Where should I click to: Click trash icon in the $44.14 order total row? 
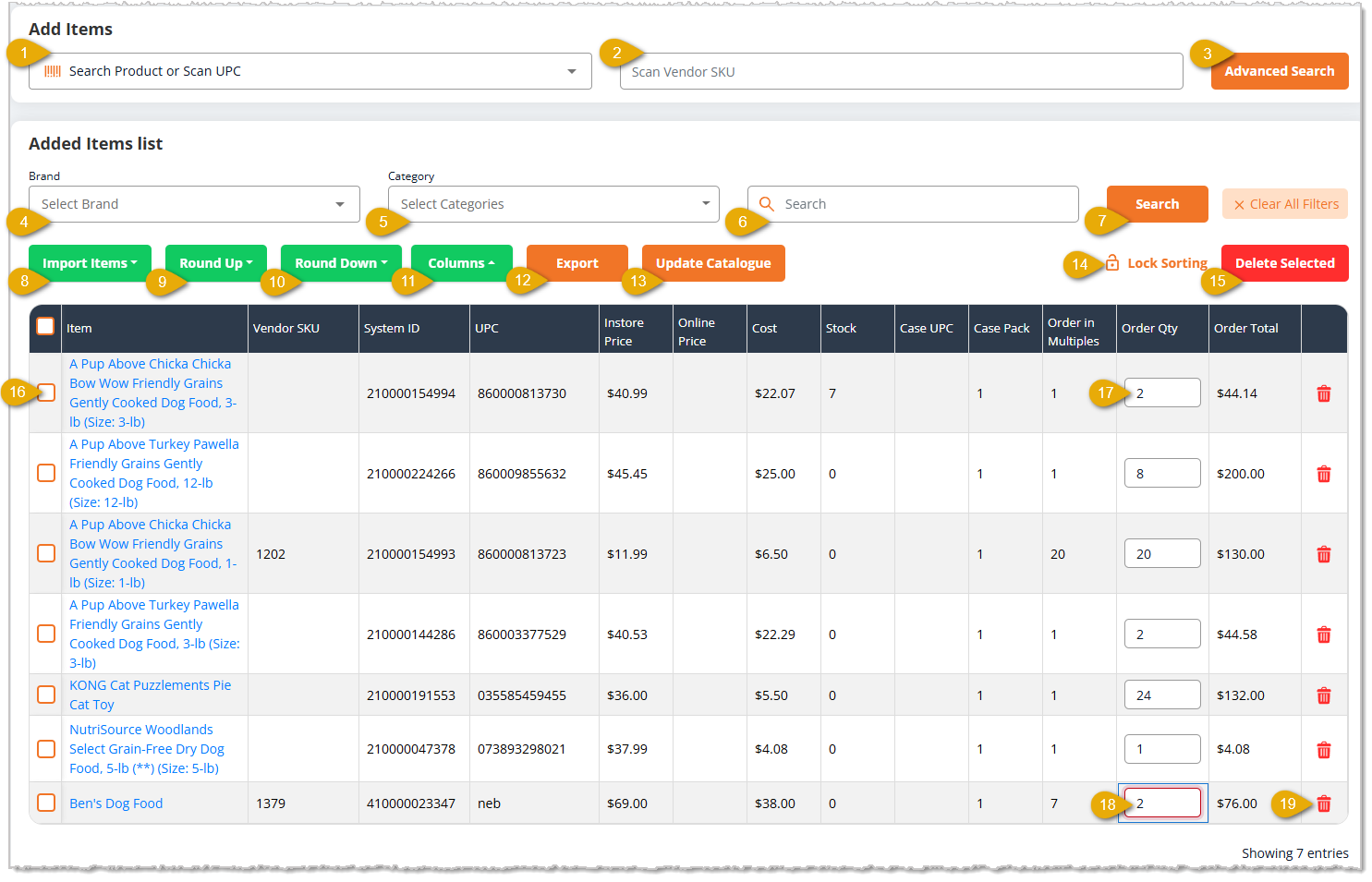click(1323, 393)
